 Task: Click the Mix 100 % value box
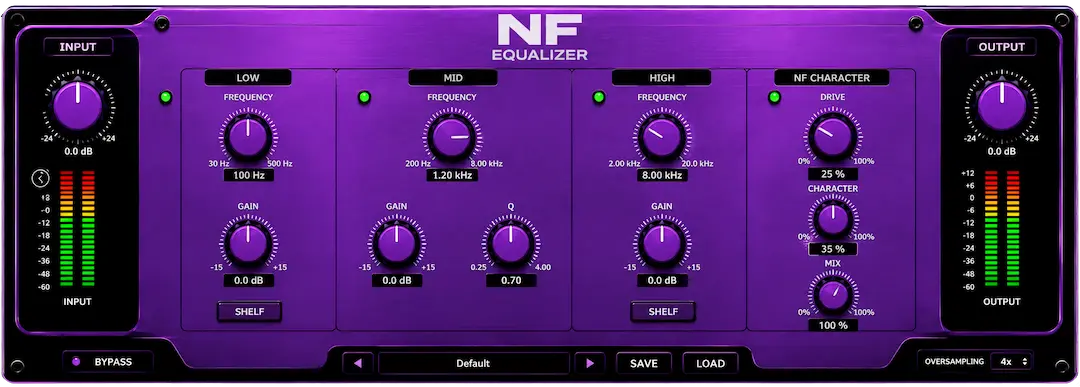click(x=833, y=325)
